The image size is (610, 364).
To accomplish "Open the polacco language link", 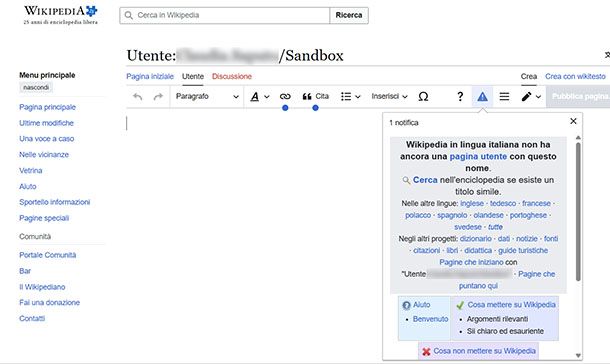I will (418, 215).
